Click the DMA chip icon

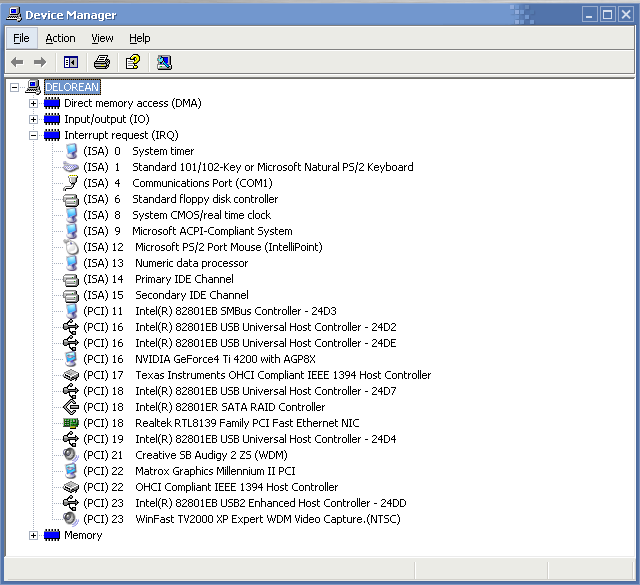(x=52, y=103)
